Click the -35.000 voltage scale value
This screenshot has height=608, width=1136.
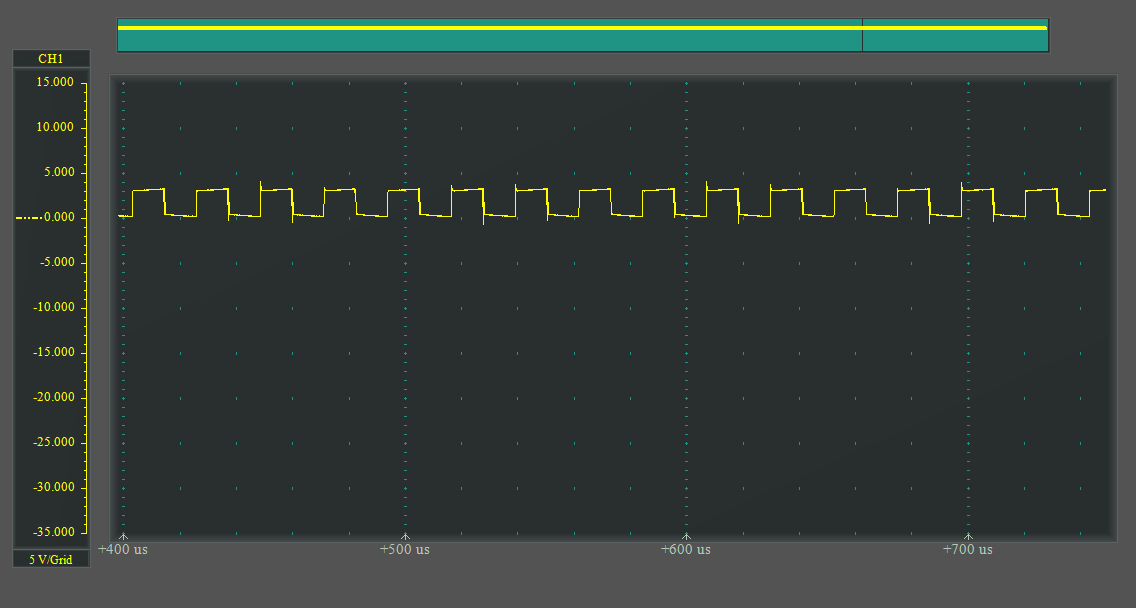point(54,532)
